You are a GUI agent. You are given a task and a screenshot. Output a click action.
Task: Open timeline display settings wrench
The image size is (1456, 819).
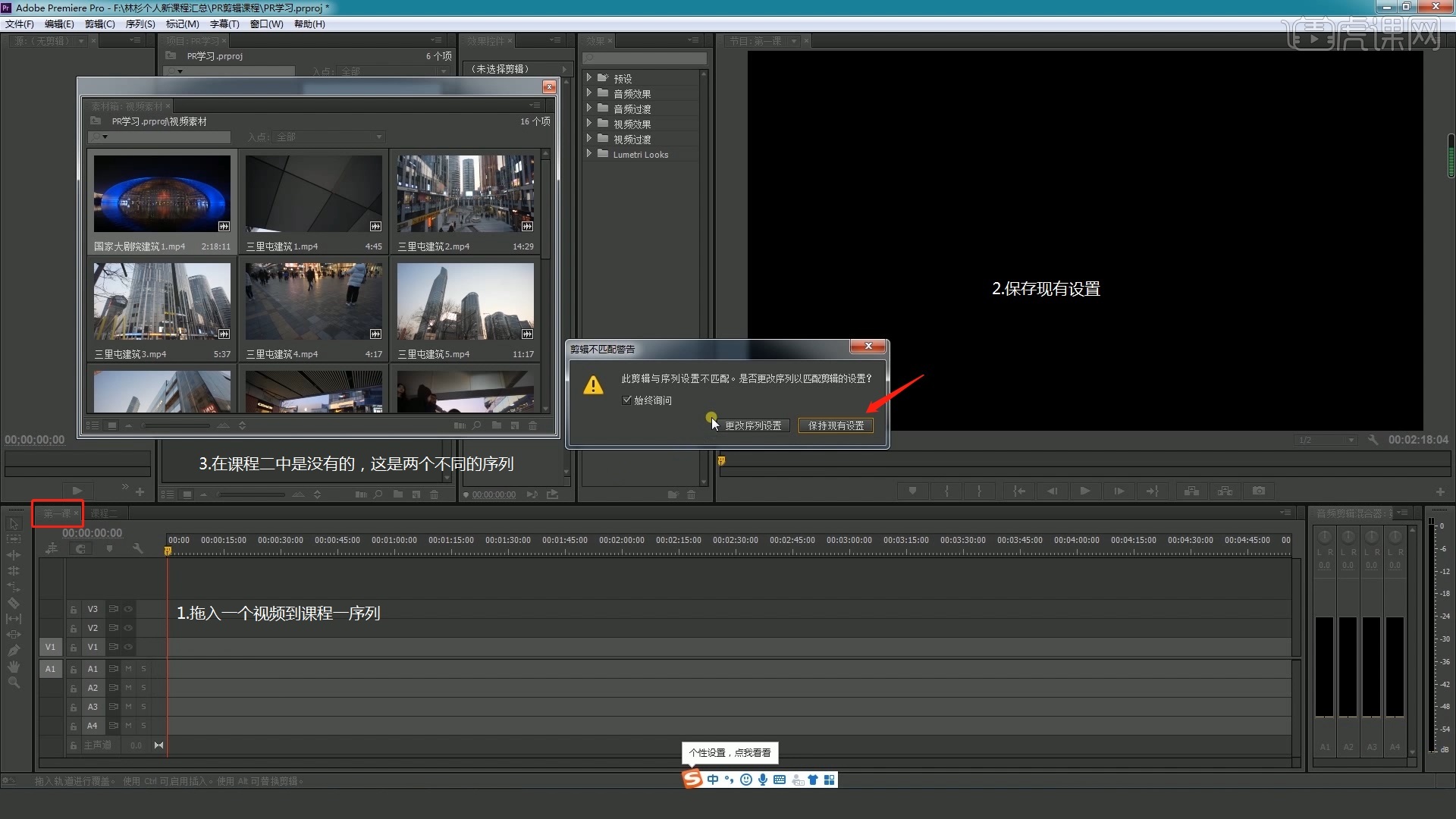137,548
